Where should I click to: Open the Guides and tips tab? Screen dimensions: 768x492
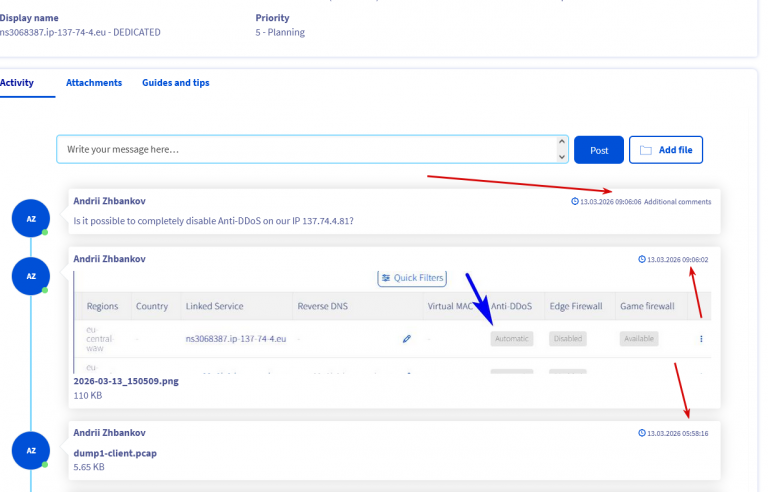pos(176,83)
